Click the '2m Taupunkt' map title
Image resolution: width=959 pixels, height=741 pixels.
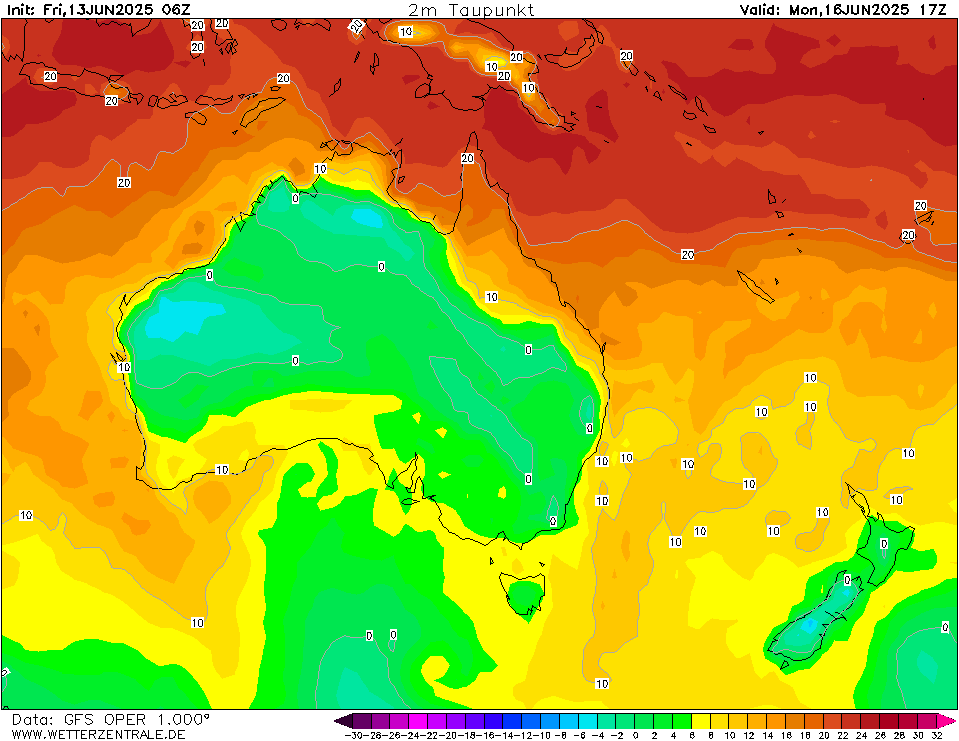[471, 10]
